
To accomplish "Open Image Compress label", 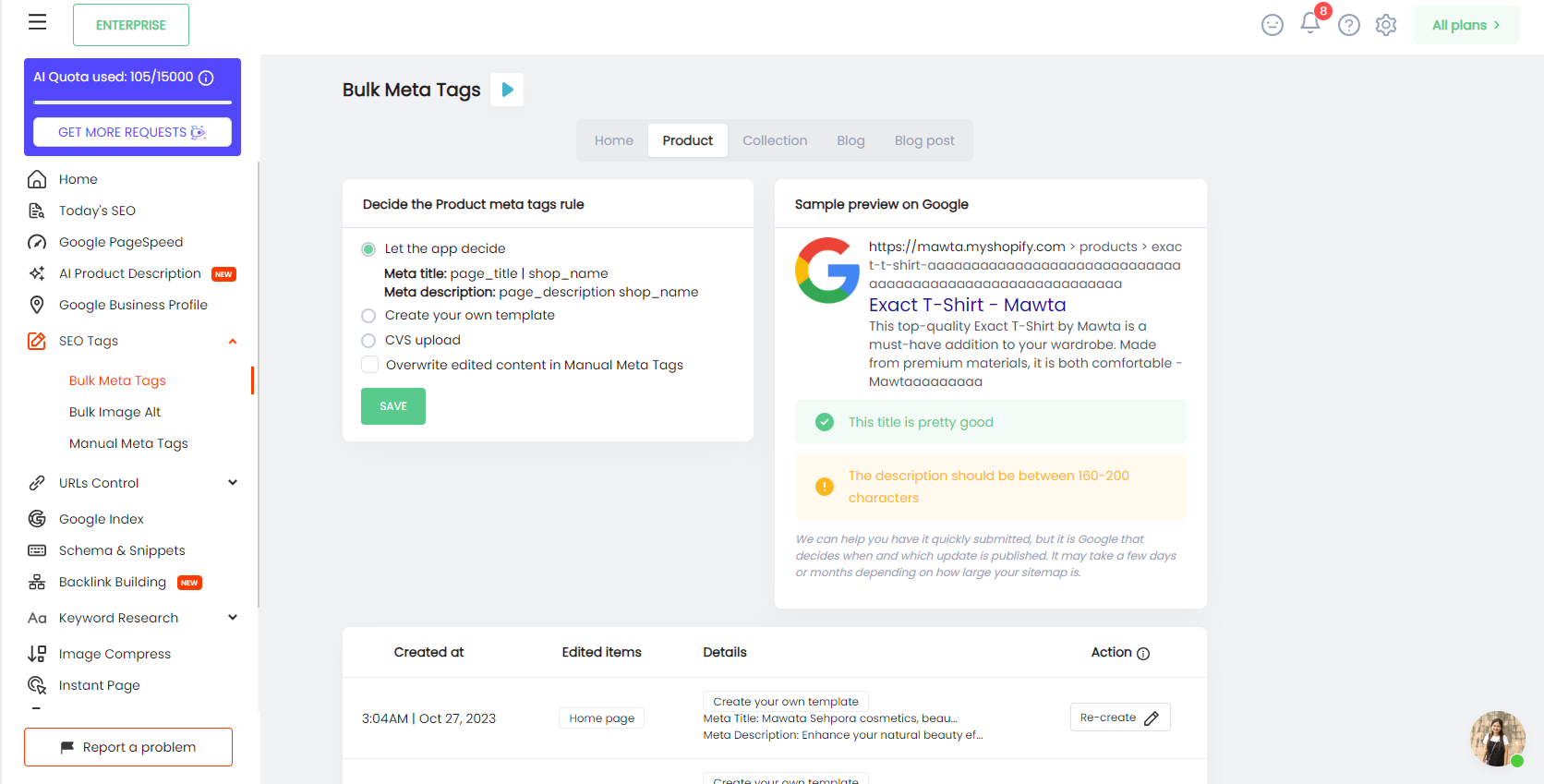I will pyautogui.click(x=115, y=654).
